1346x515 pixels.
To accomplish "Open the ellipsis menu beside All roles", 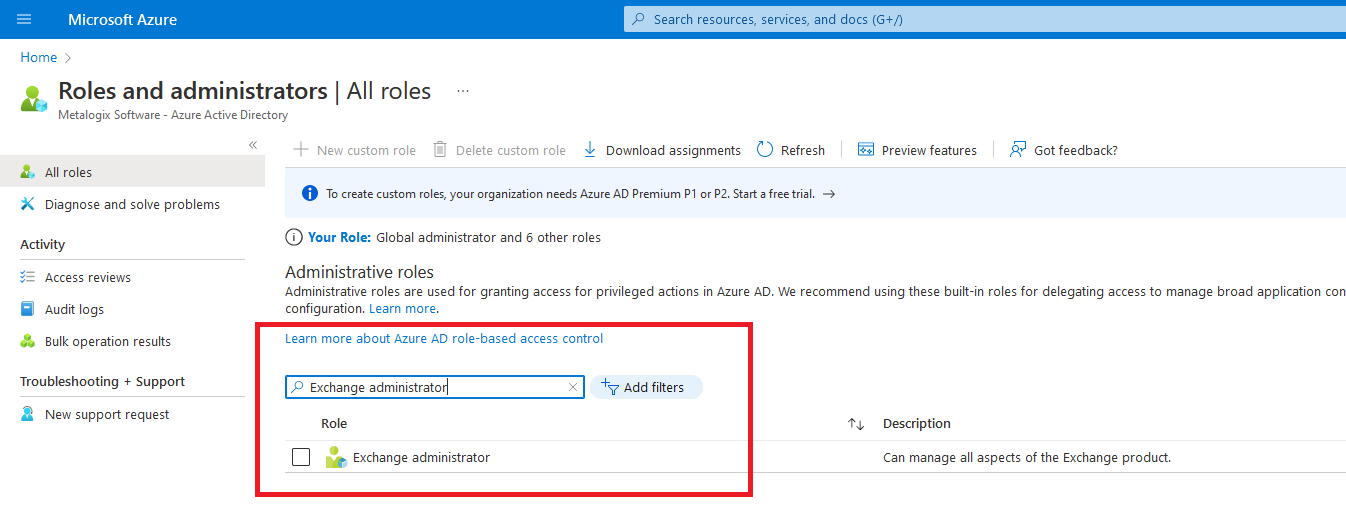I will tap(463, 91).
